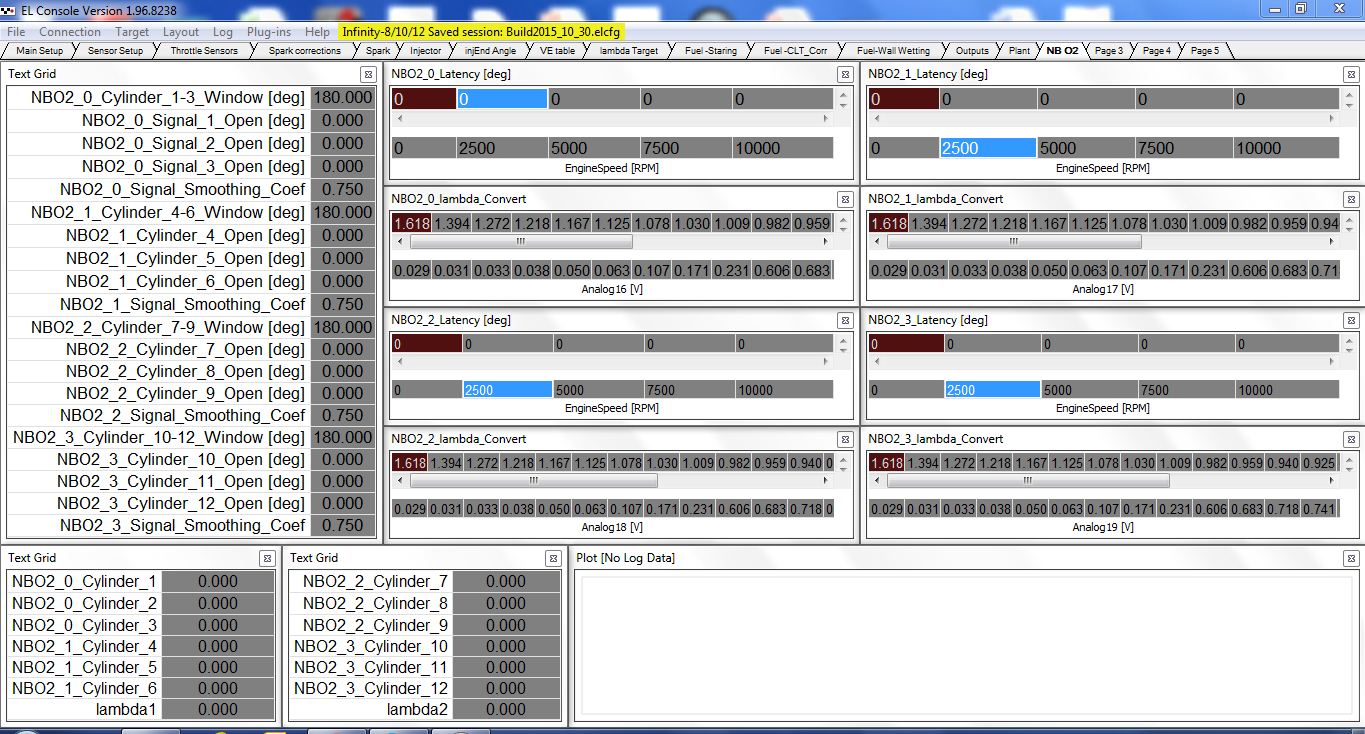The image size is (1365, 734).
Task: Select the NBO2_0_Signal_Smoothing_Coef value 0.750
Action: pos(343,190)
